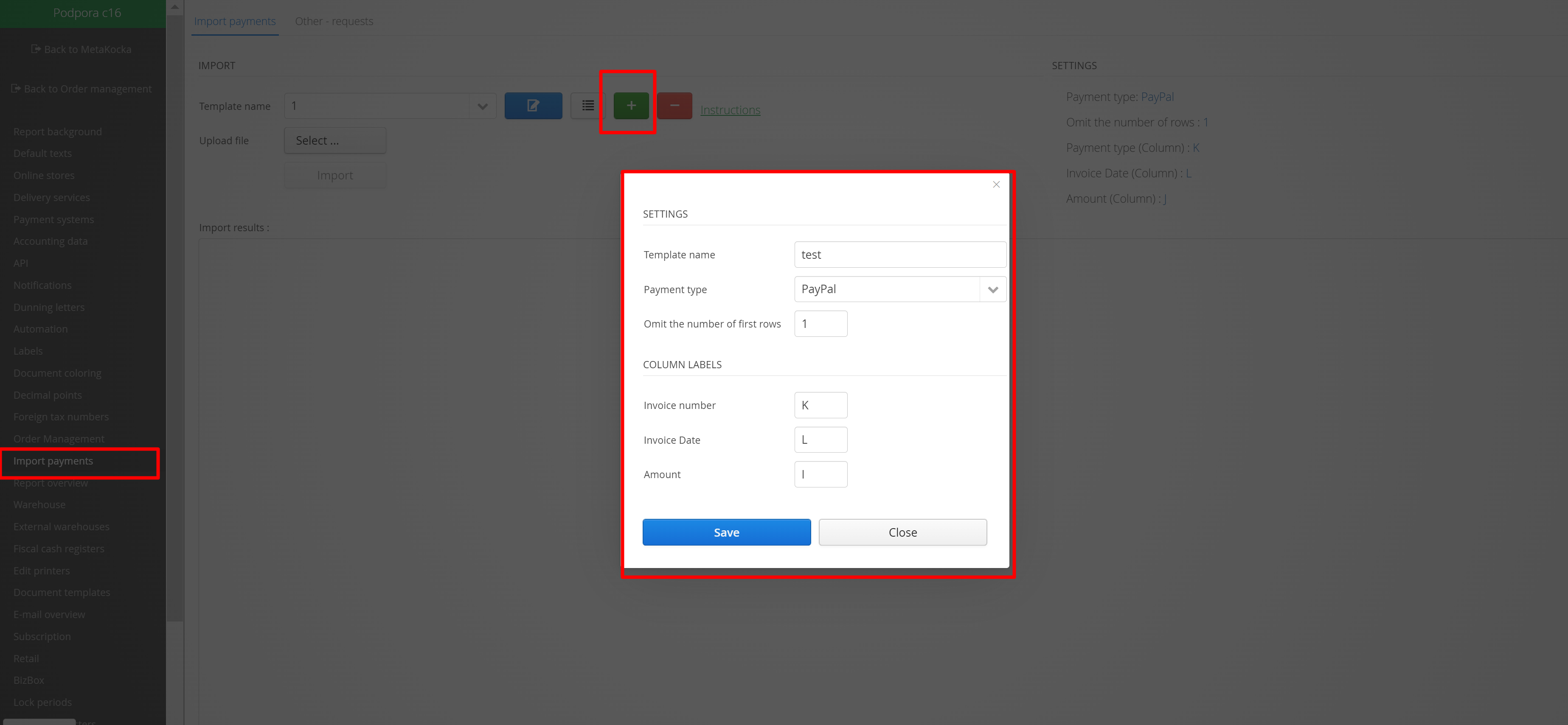Click the Select upload file button
Screen dimensions: 1568x725
[335, 140]
